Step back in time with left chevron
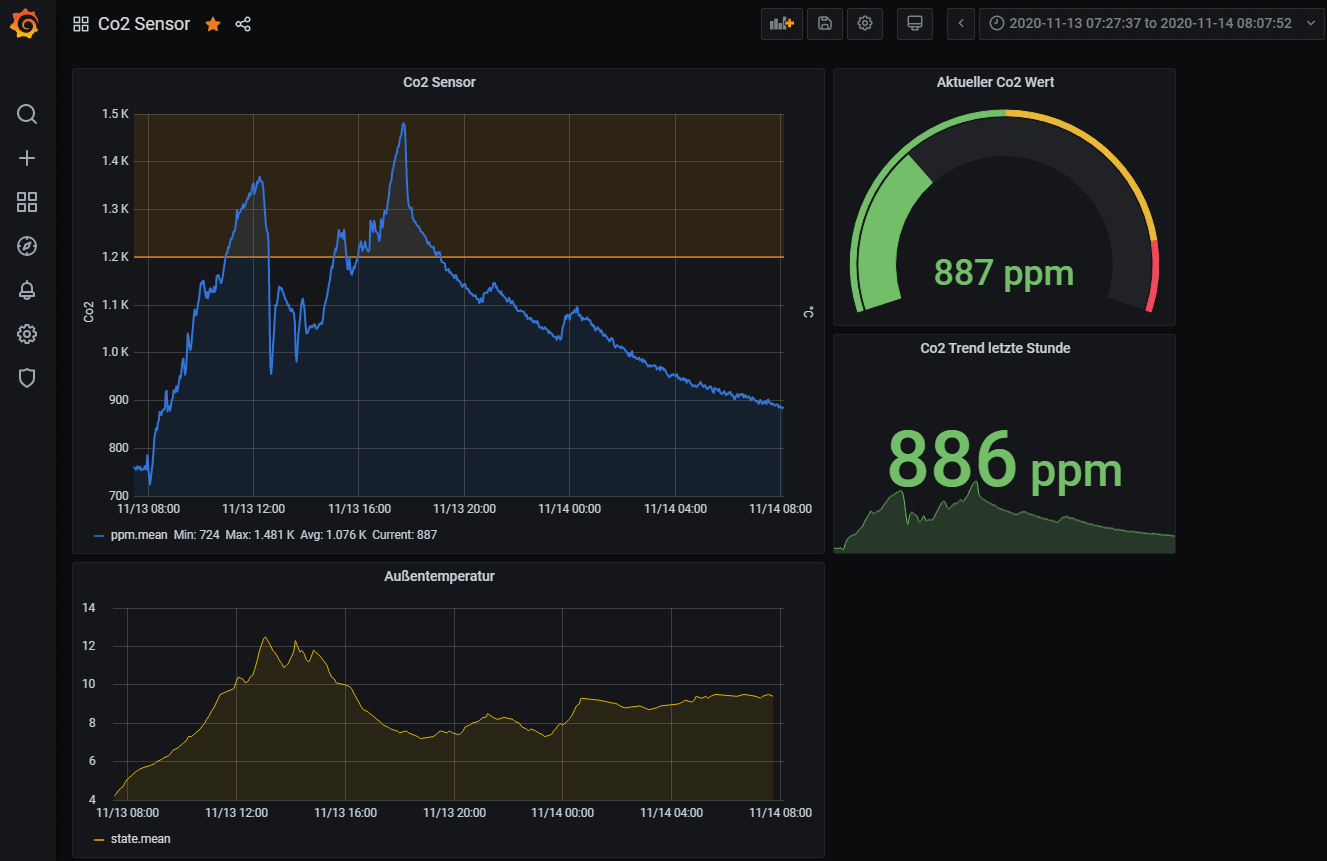This screenshot has width=1327, height=861. pos(960,23)
